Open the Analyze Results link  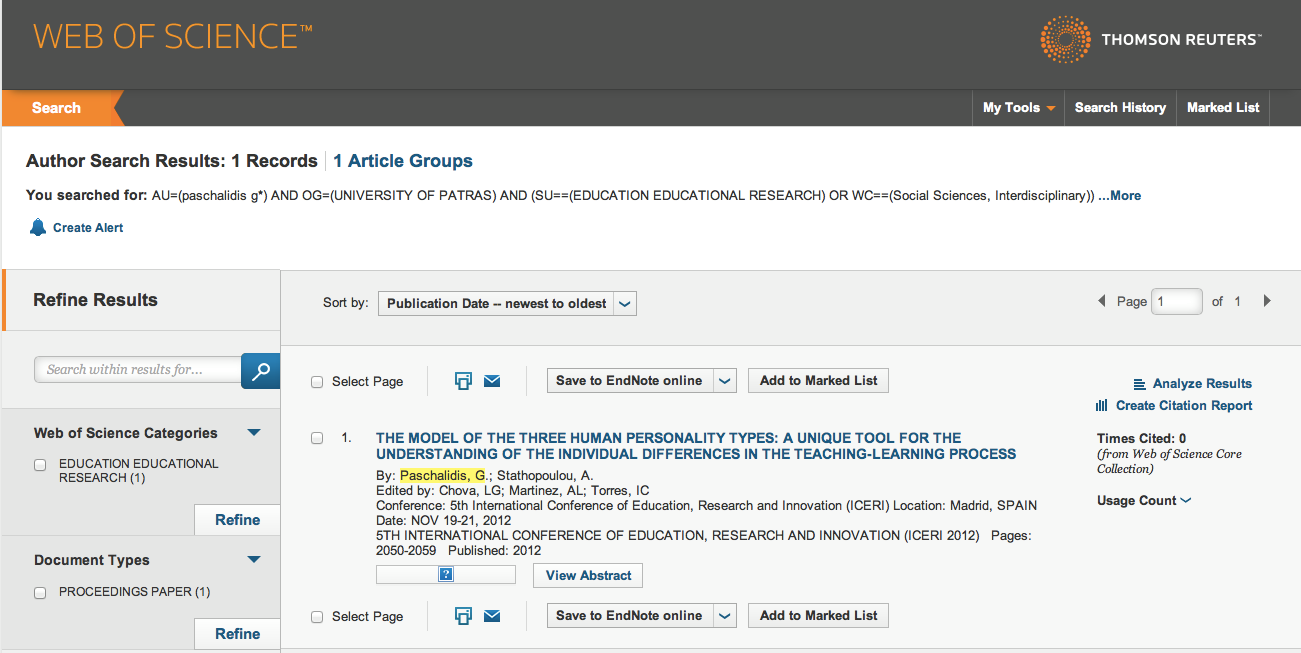click(1192, 384)
